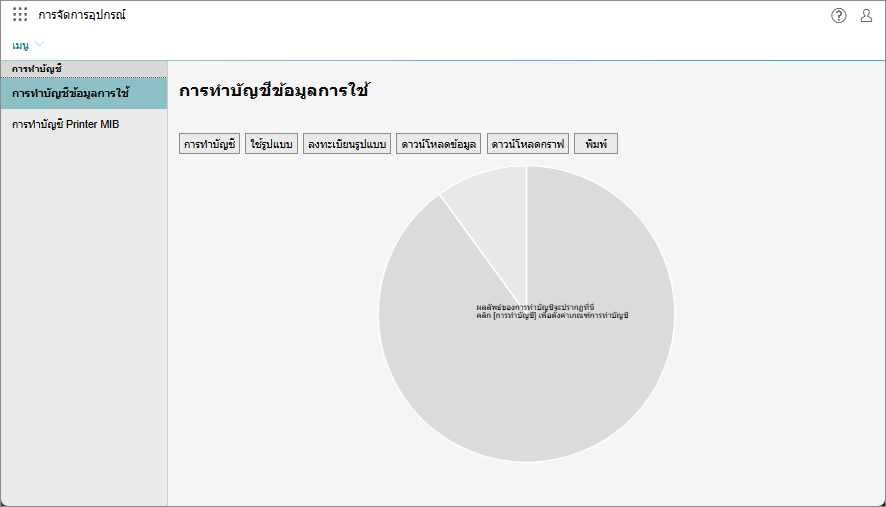Click the large pie chart slice
Image resolution: width=886 pixels, height=507 pixels.
(560, 390)
